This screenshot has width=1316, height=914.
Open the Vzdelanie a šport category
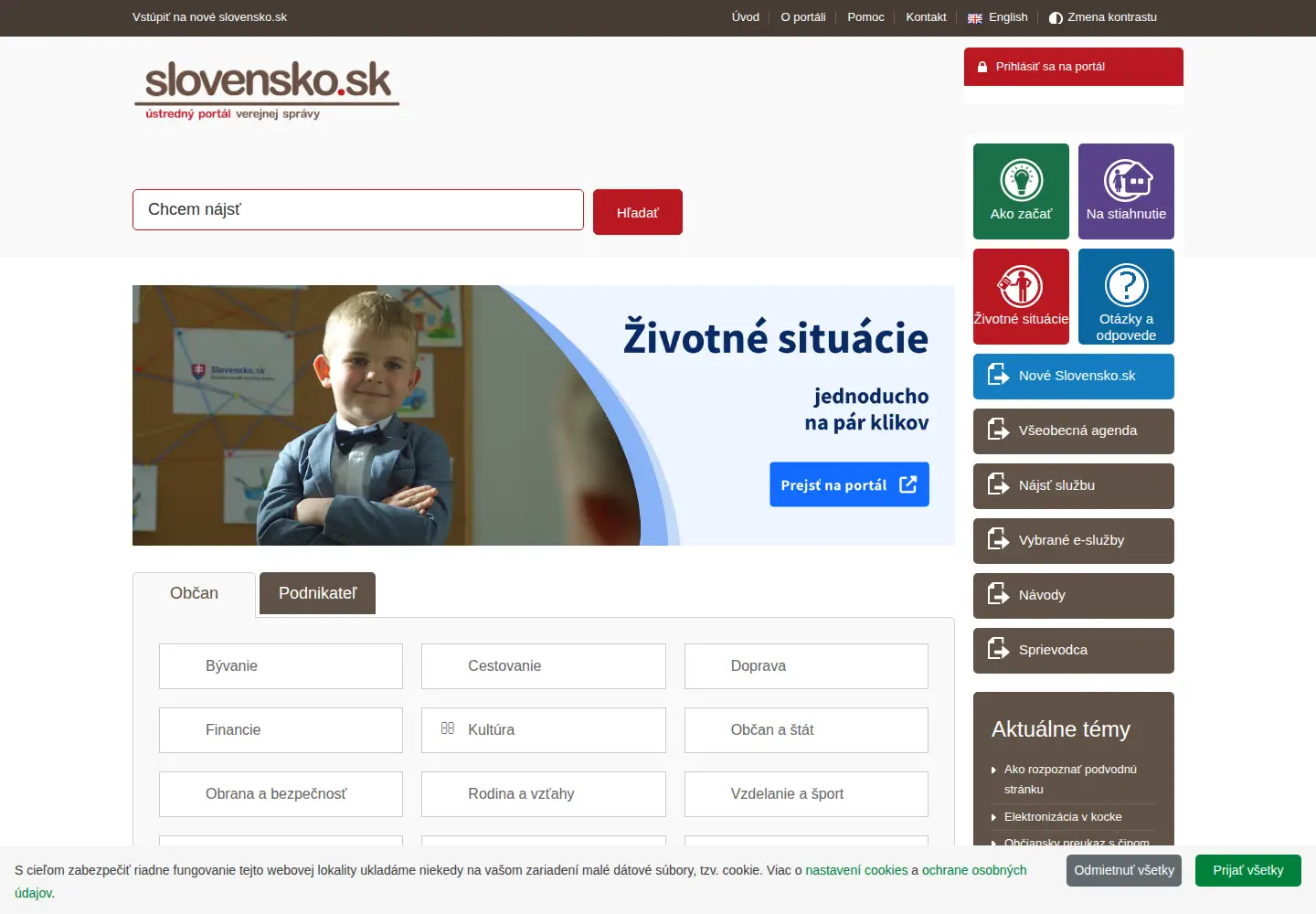[806, 794]
